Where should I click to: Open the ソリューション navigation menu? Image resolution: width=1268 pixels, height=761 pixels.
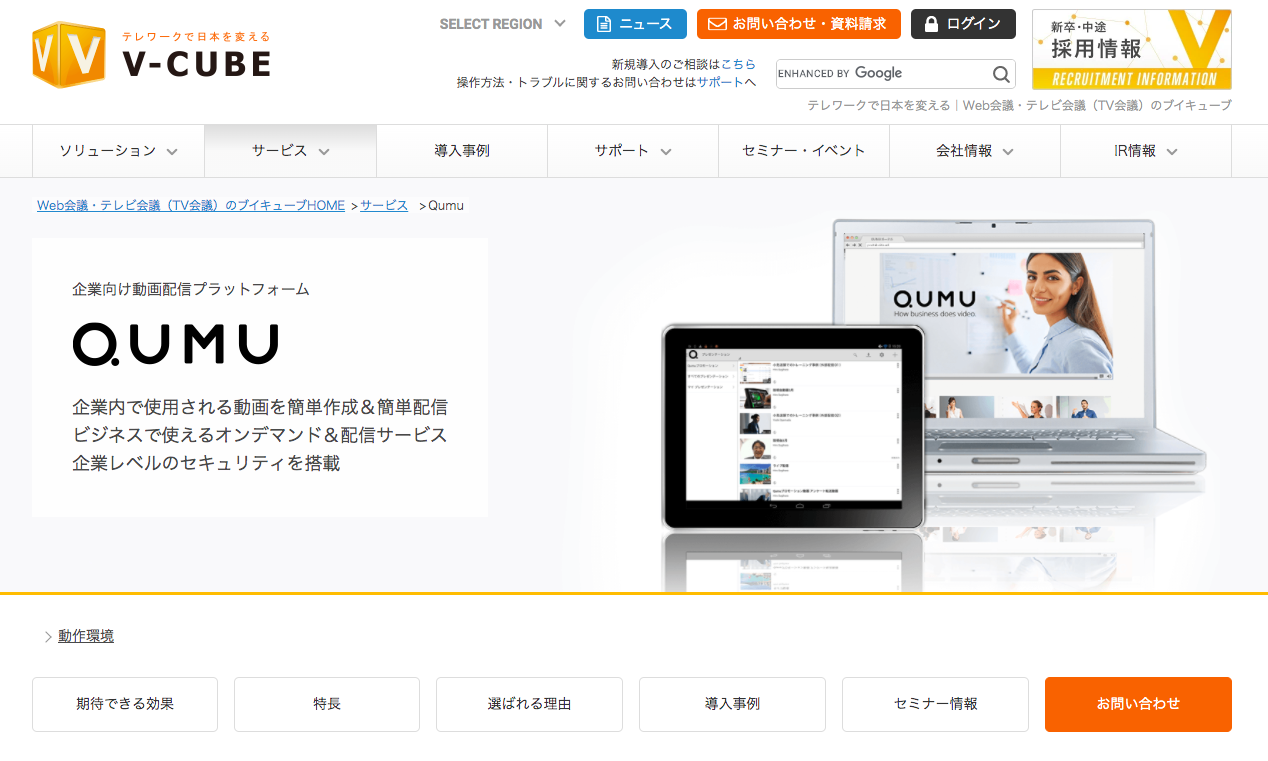[x=118, y=151]
